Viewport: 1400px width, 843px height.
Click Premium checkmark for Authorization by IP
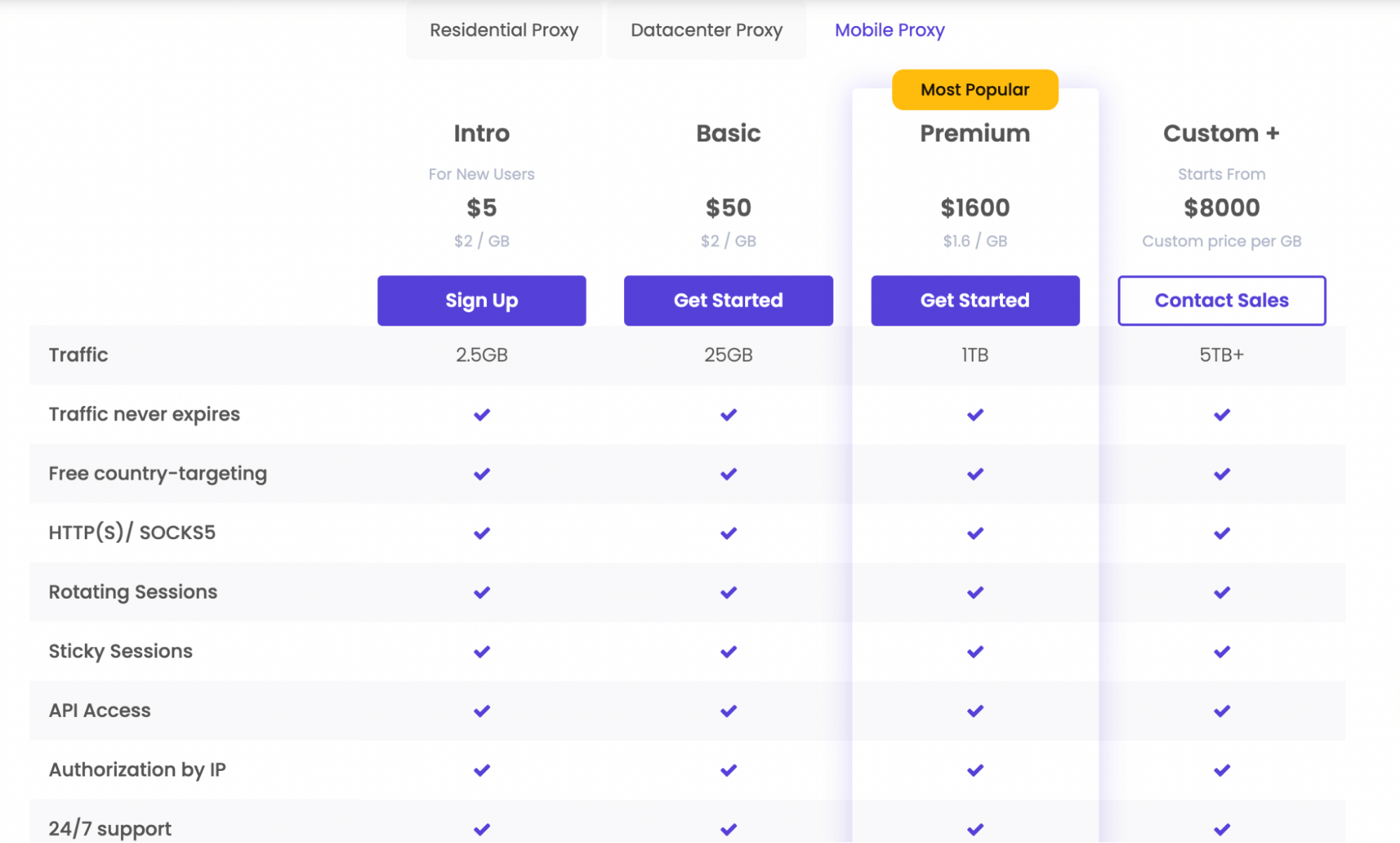click(975, 770)
